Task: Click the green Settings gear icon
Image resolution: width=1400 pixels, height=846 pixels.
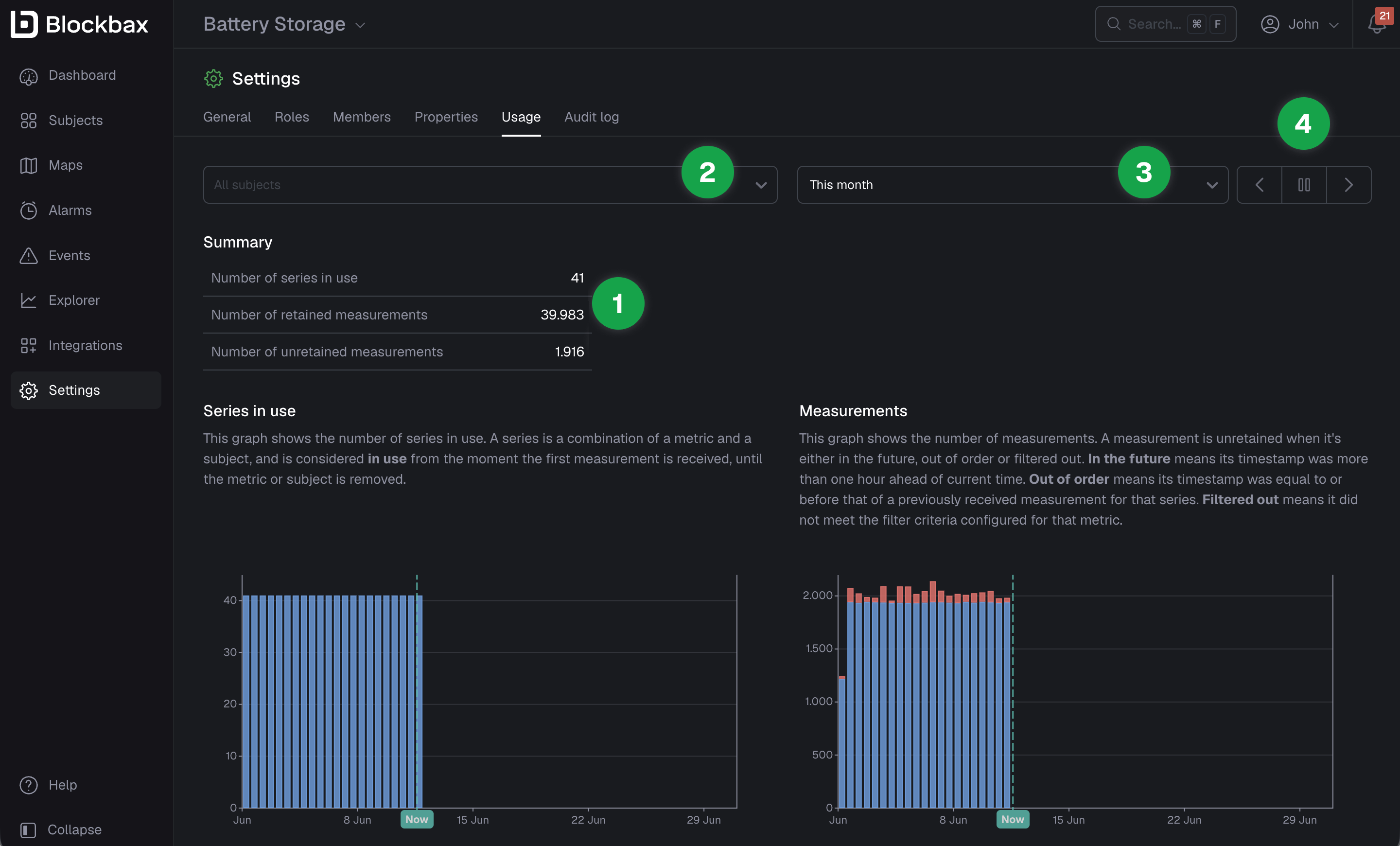Action: (213, 78)
